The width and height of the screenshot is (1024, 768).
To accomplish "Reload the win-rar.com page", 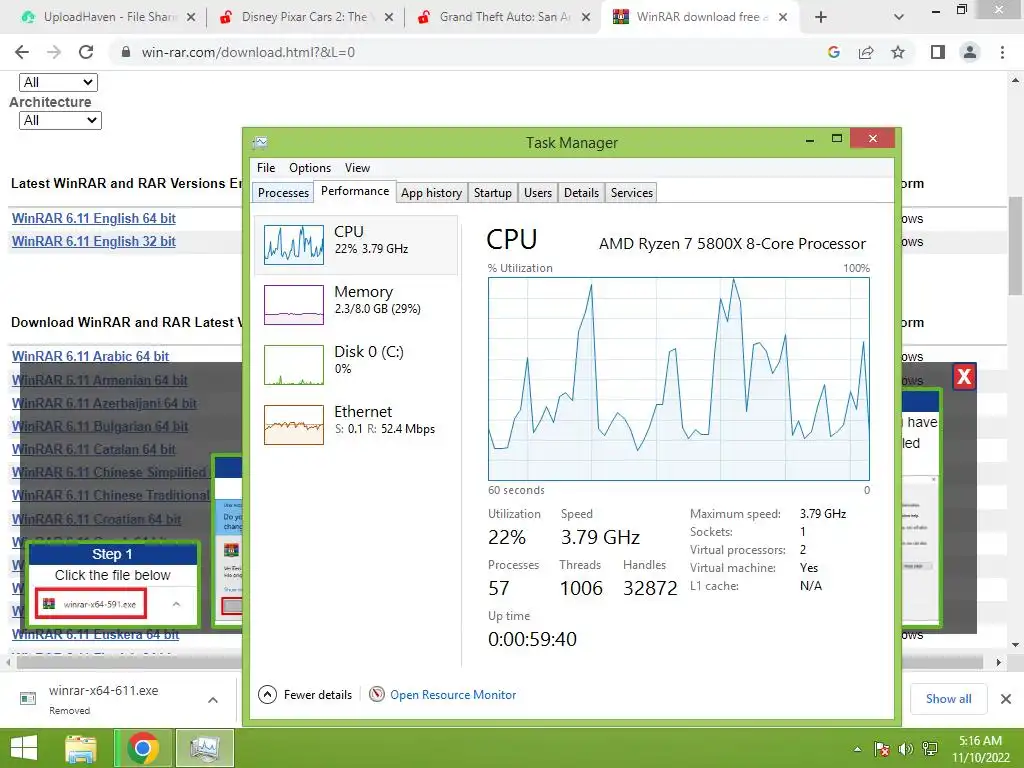I will (x=86, y=52).
